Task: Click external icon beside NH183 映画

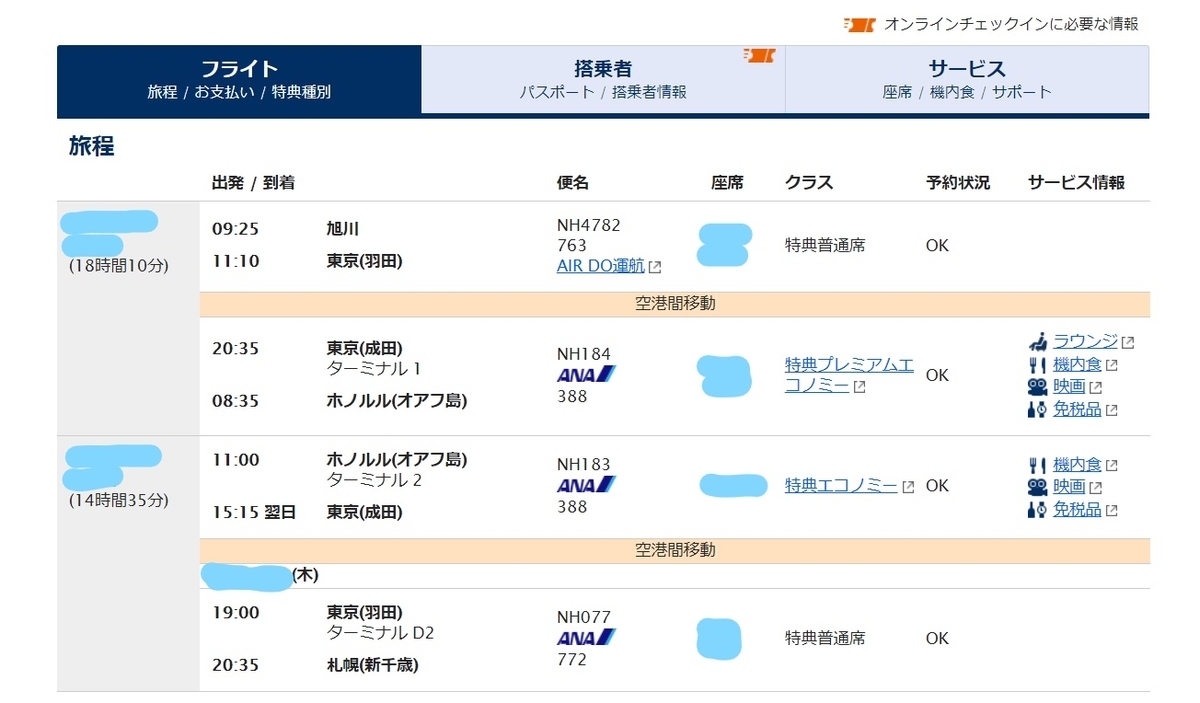Action: (1096, 487)
